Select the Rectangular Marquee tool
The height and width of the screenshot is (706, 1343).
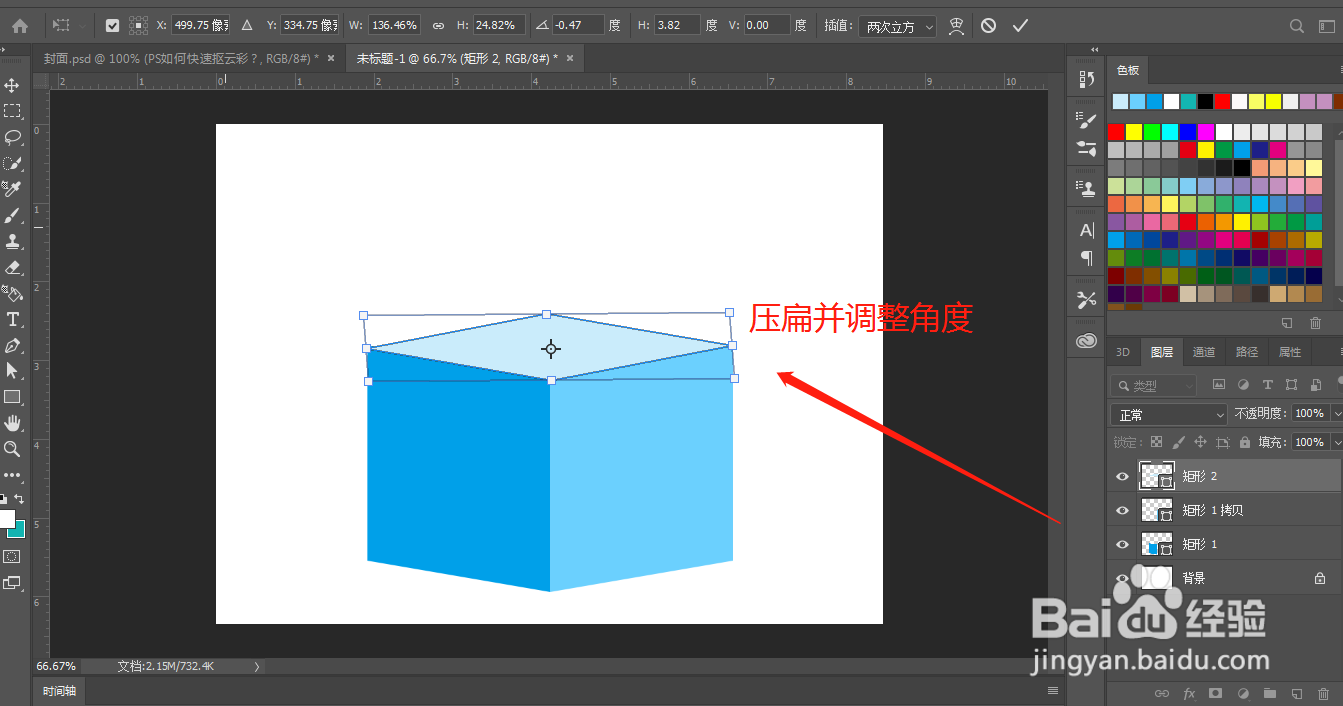[x=13, y=111]
